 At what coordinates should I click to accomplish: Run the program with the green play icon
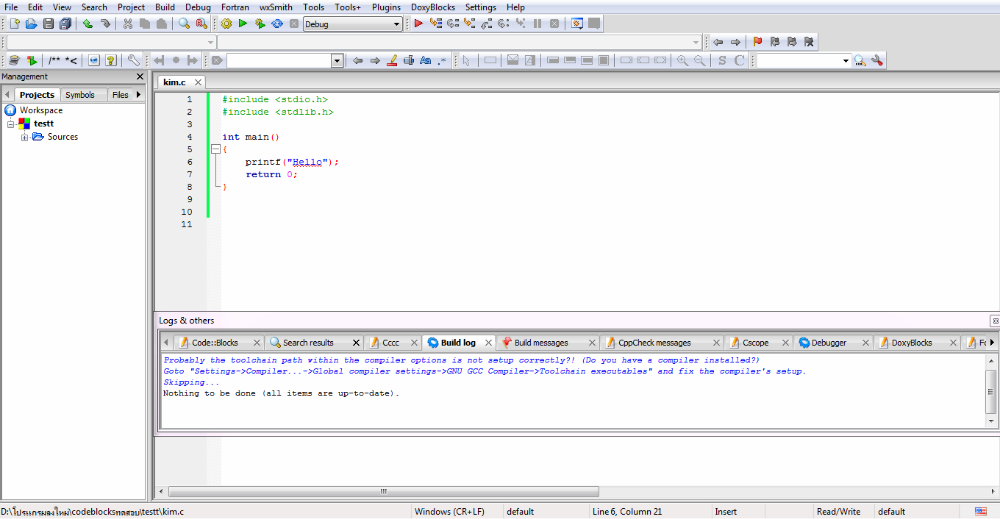(242, 24)
